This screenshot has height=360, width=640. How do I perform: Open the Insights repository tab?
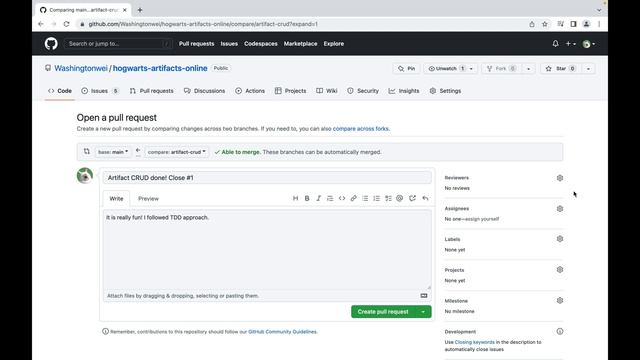pos(404,91)
